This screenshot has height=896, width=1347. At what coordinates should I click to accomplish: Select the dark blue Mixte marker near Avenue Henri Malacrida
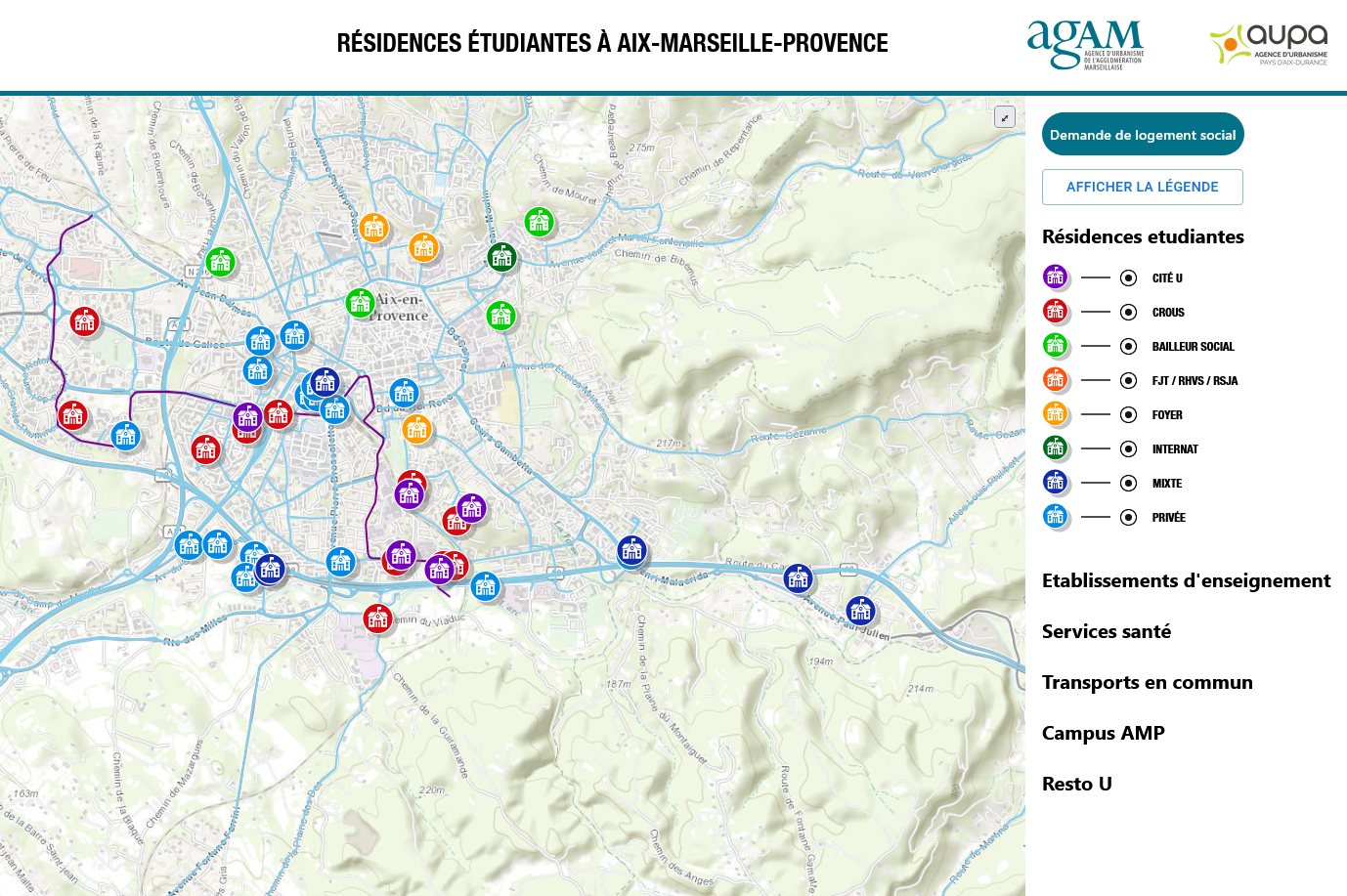tap(632, 550)
